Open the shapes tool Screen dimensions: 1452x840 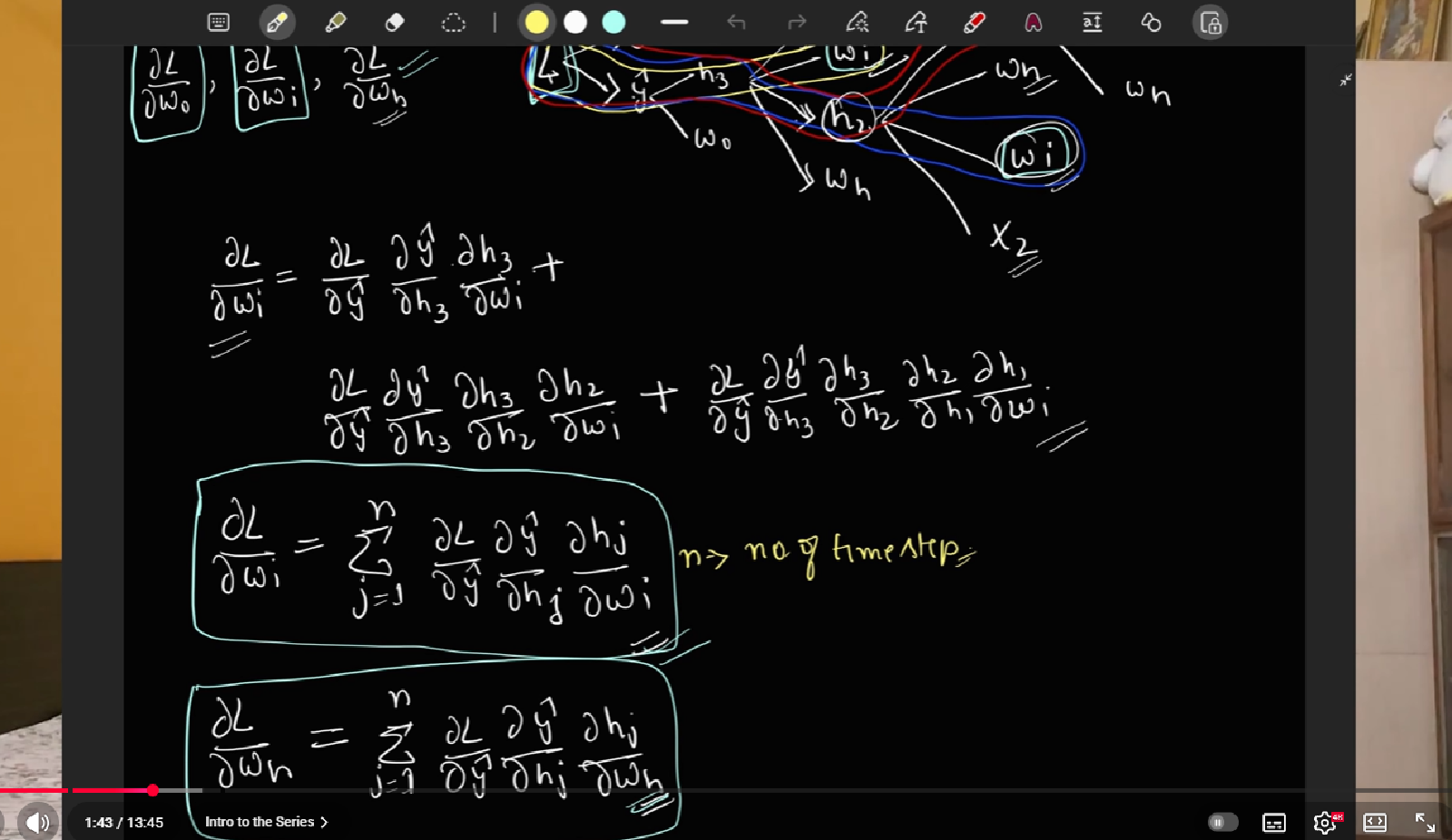(x=1151, y=23)
